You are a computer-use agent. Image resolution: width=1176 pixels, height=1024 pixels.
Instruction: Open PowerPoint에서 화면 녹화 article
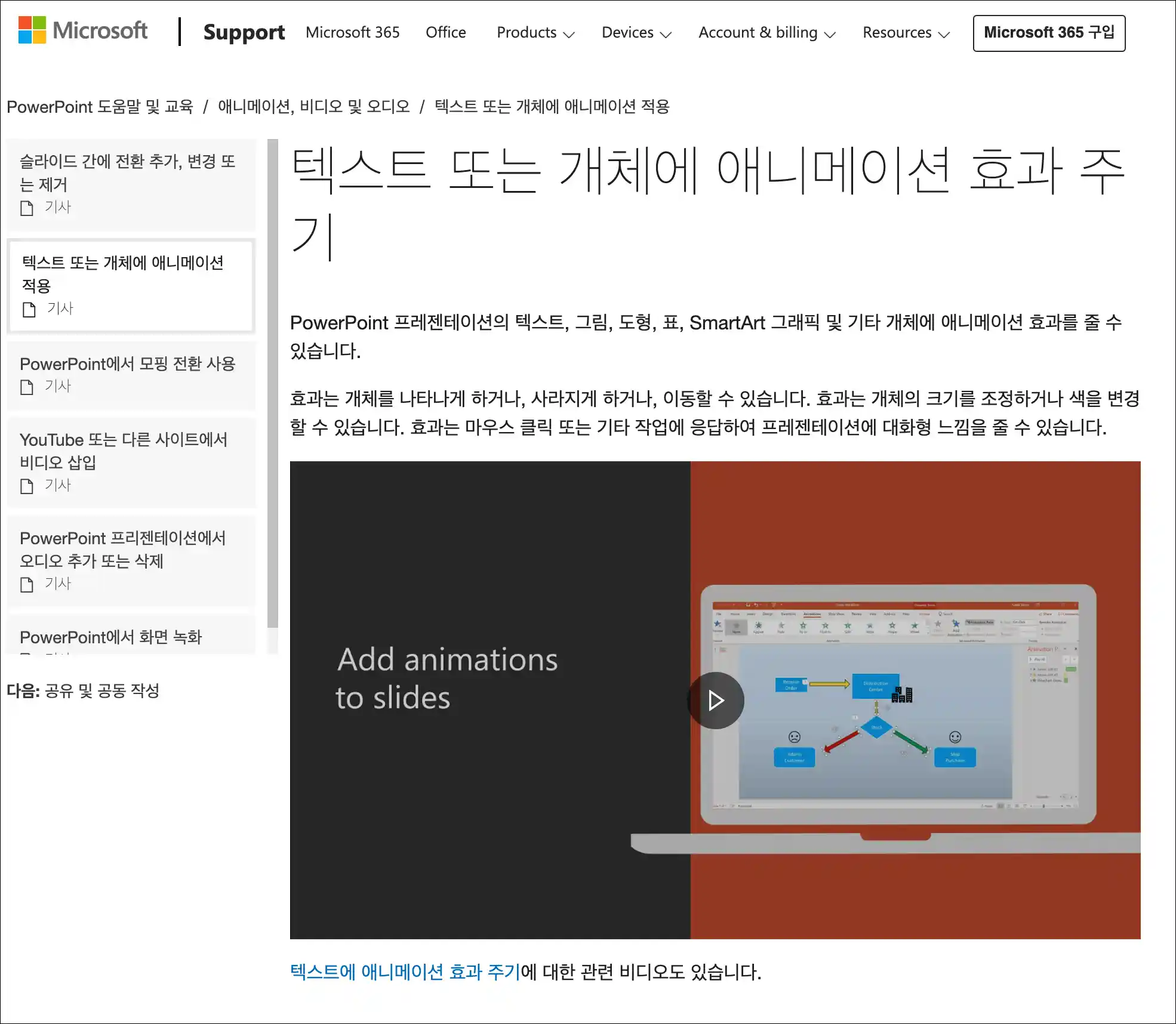(x=131, y=635)
